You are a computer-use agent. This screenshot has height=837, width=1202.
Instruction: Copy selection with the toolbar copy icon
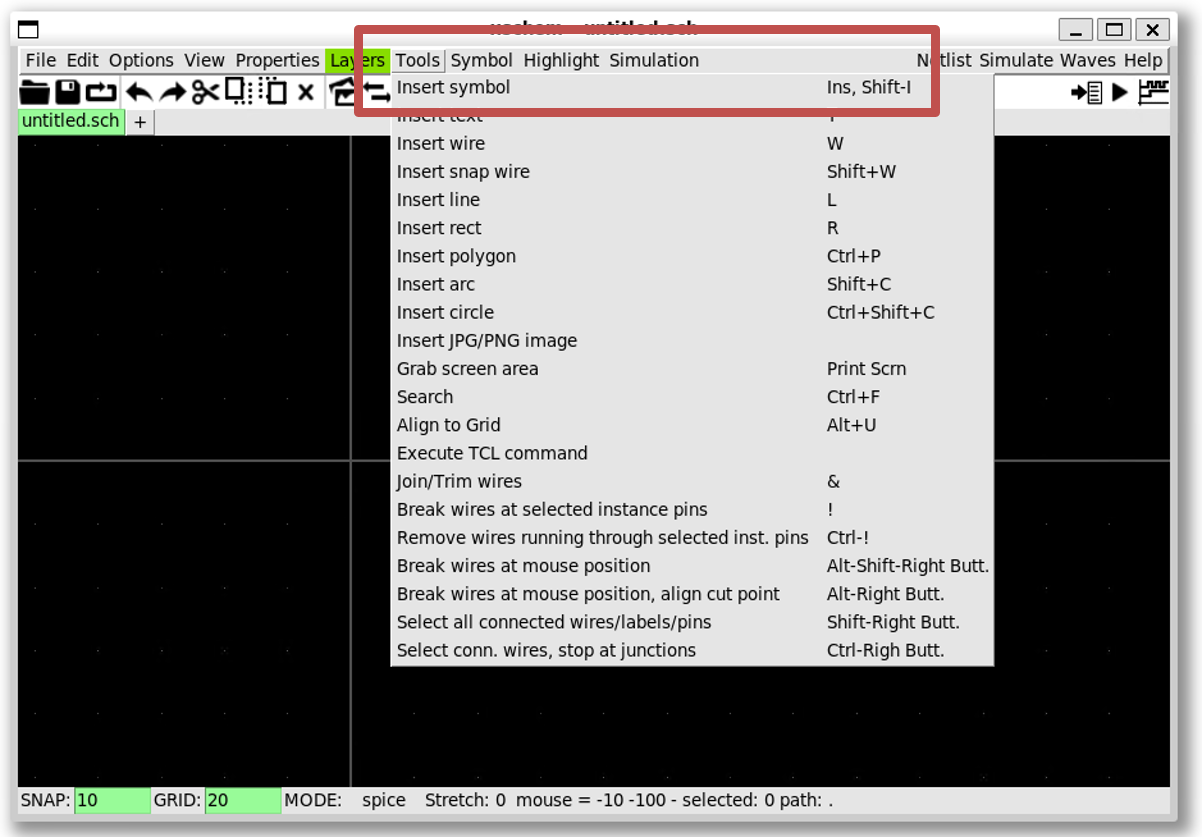[x=238, y=92]
